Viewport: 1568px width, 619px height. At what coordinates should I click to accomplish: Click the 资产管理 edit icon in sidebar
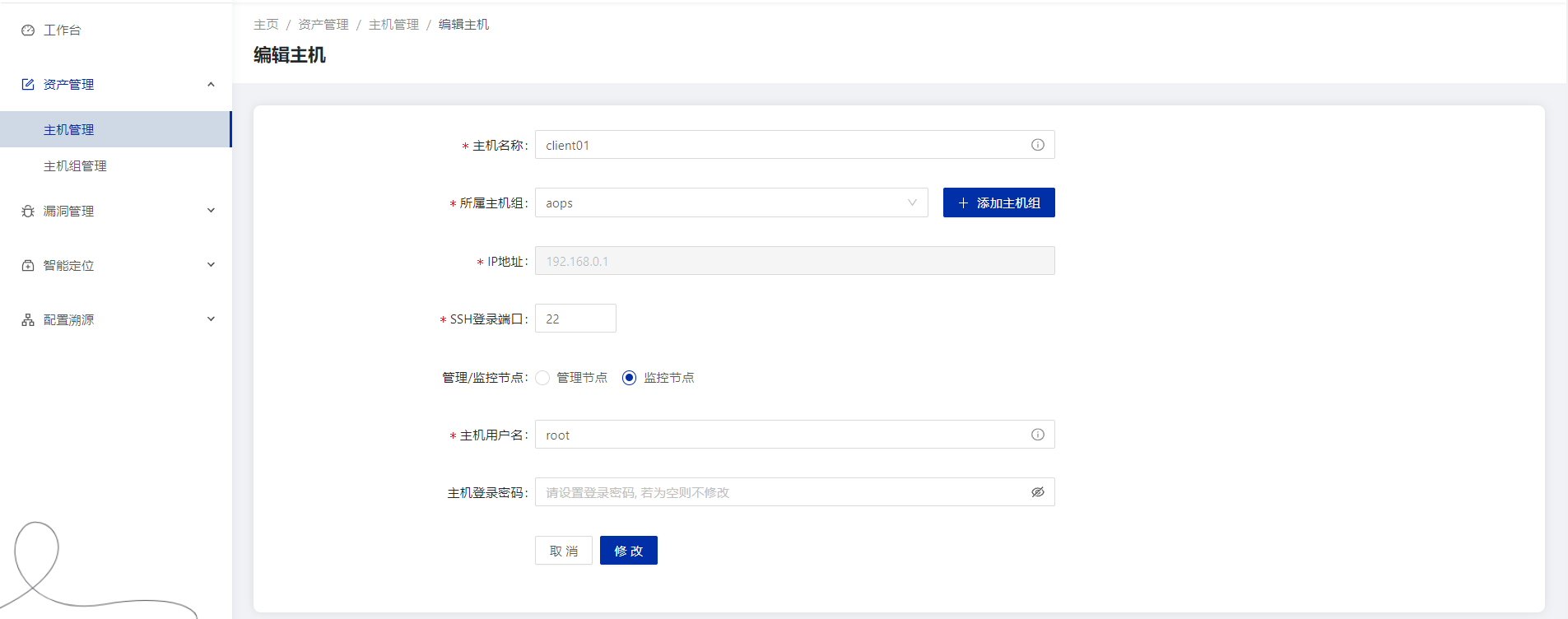pos(28,85)
